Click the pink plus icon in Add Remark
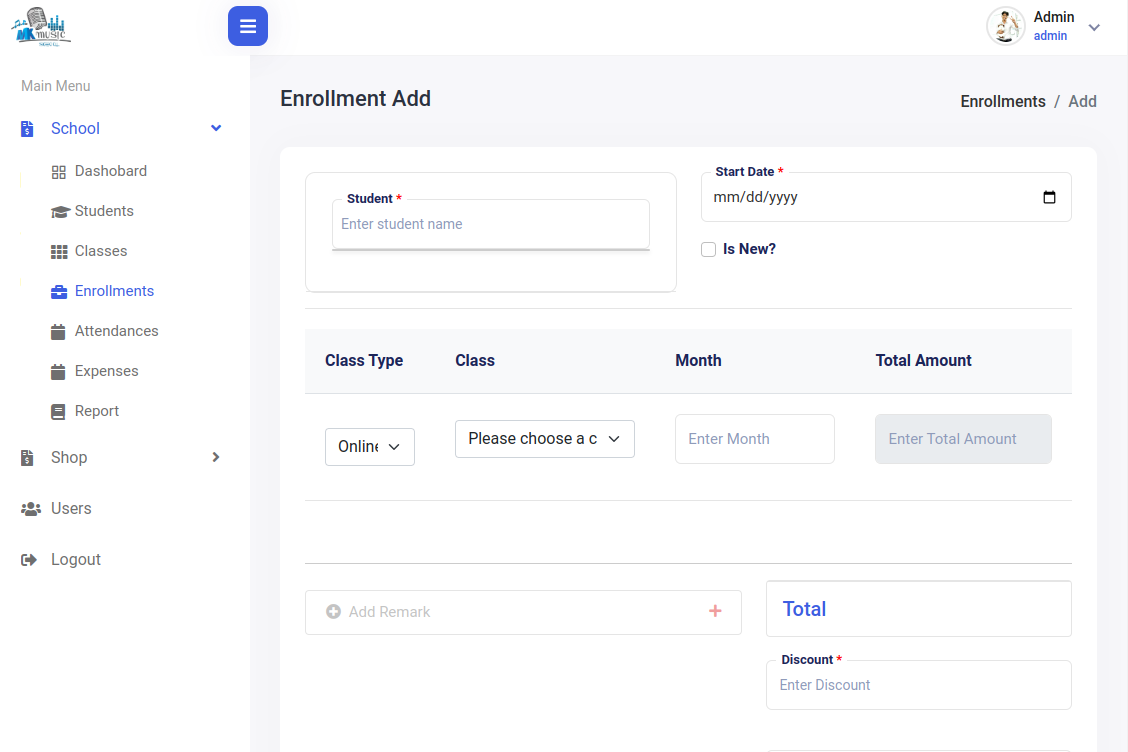1128x752 pixels. 715,611
